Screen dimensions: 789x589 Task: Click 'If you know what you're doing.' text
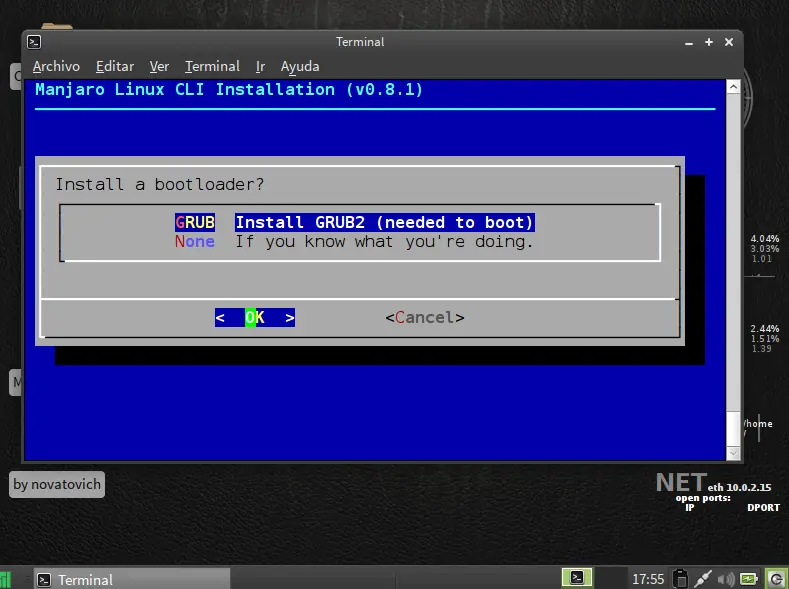(384, 241)
